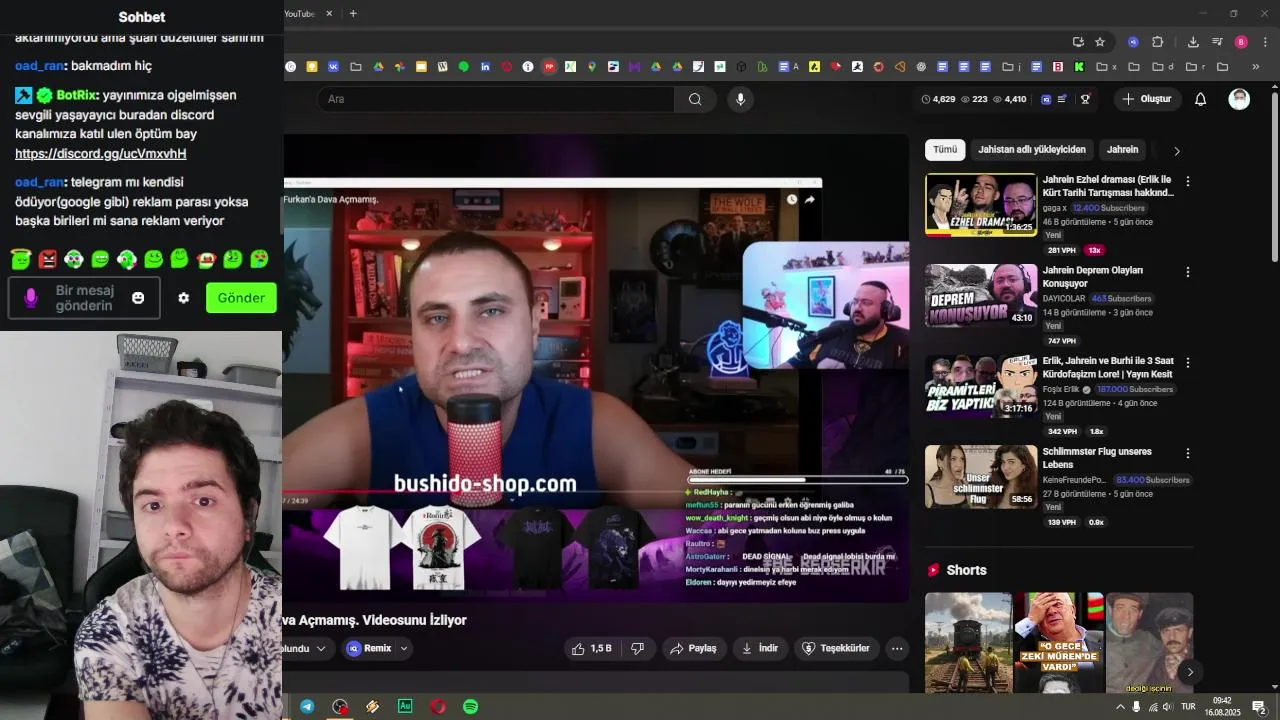Click the Remix button
The width and height of the screenshot is (1280, 720).
[368, 648]
